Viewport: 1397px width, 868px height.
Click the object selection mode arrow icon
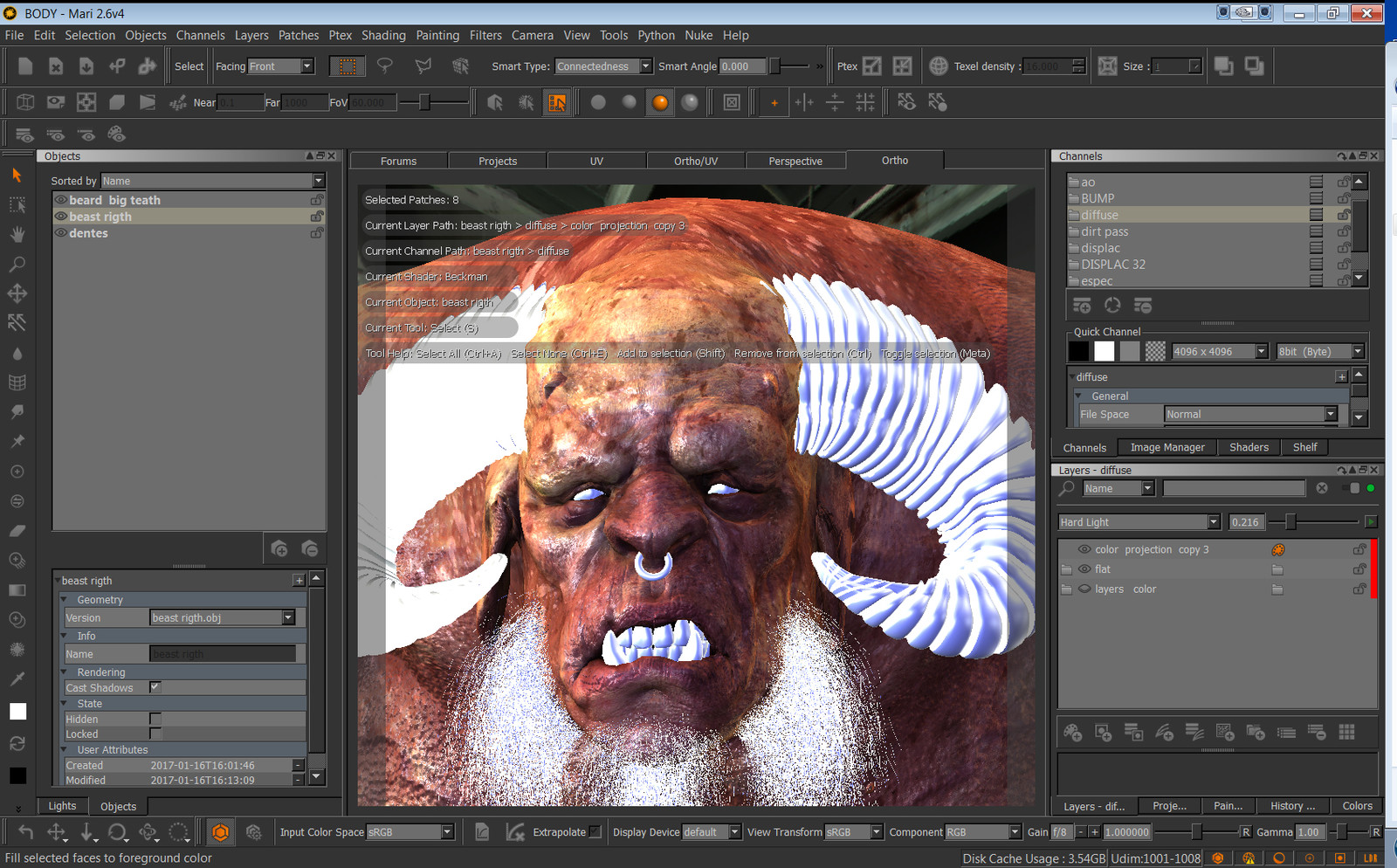pyautogui.click(x=495, y=102)
